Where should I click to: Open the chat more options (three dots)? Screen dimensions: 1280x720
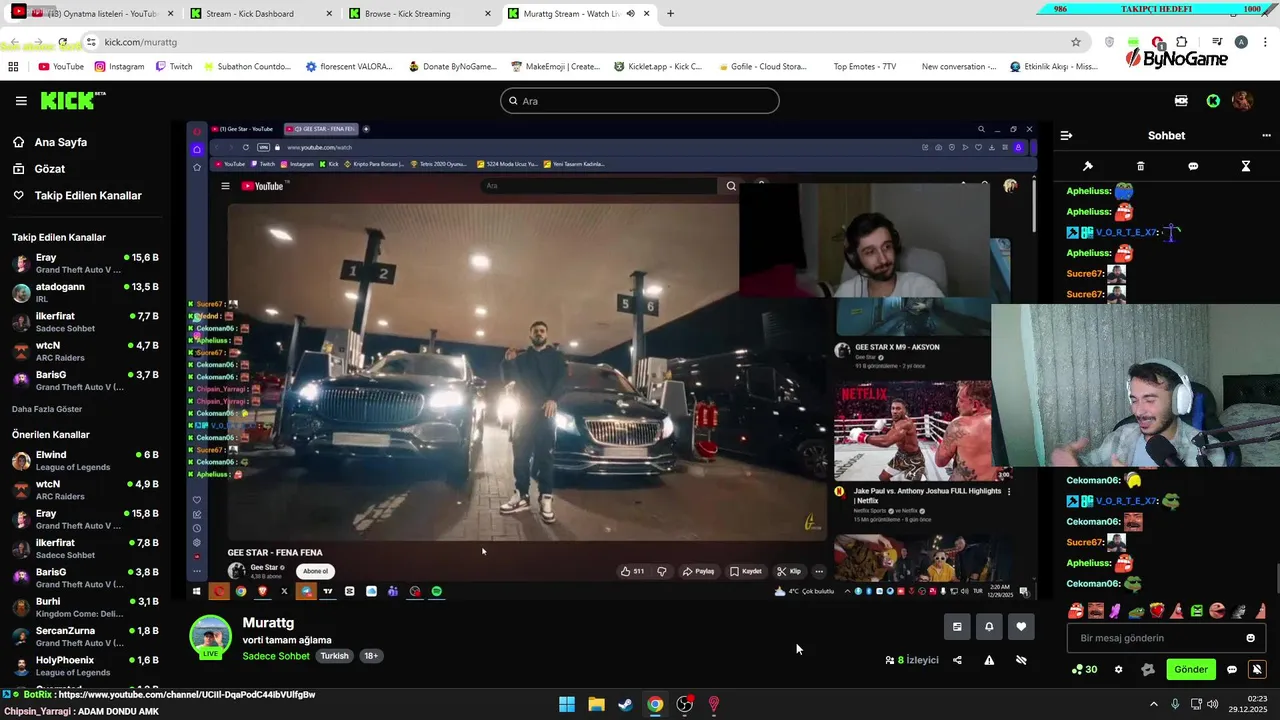(1266, 135)
